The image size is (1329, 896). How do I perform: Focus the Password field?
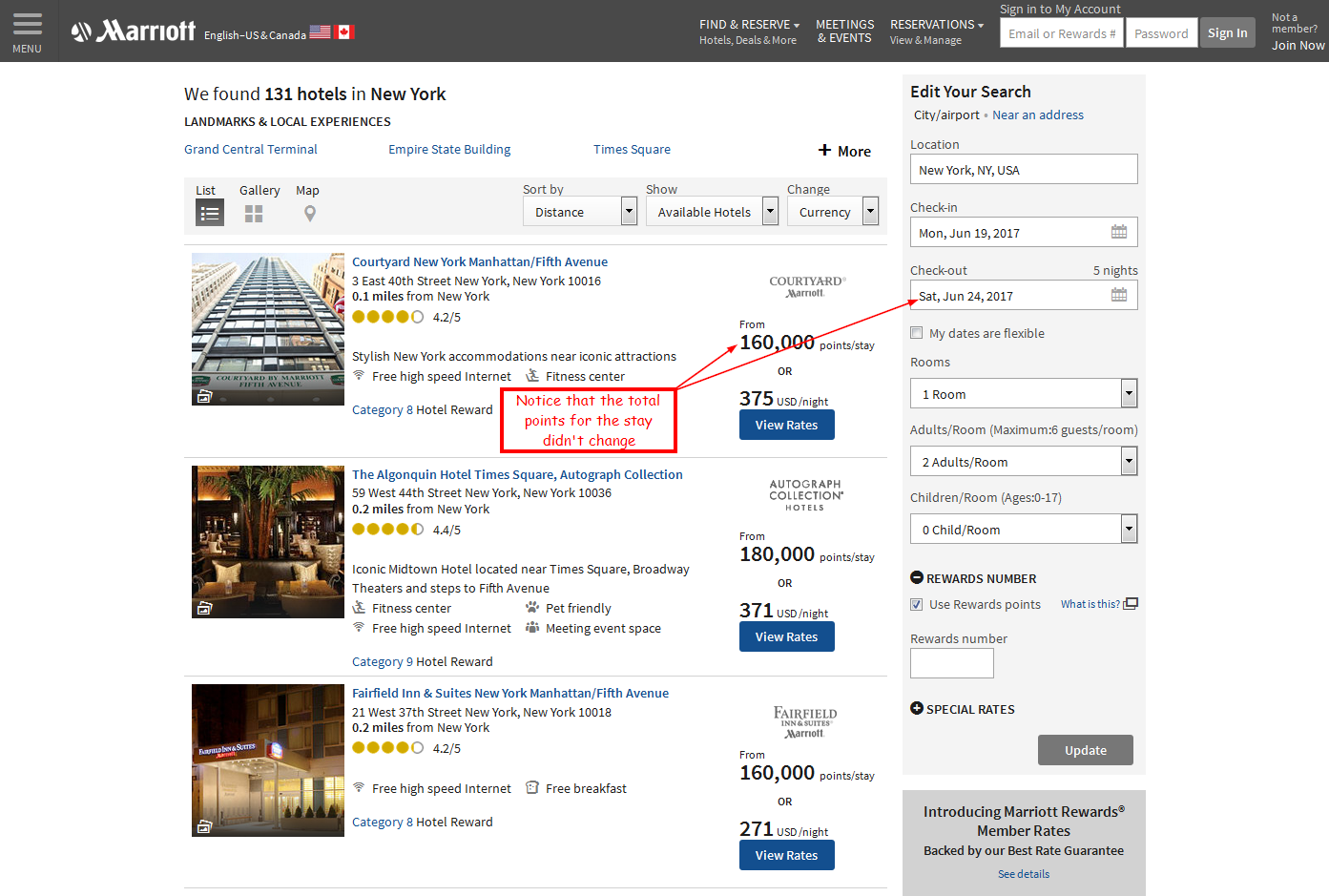pos(1161,32)
